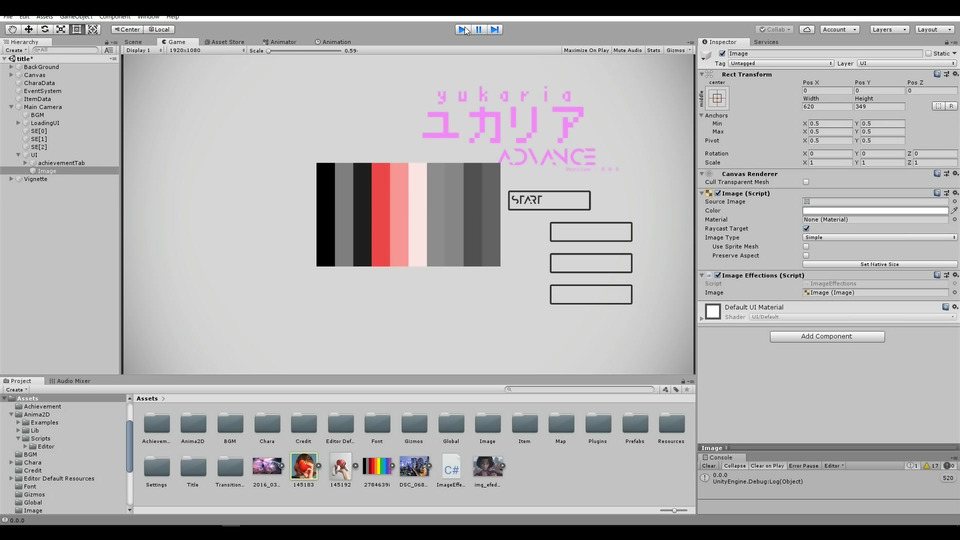Enable Cull Transparent Mesh checkbox

click(x=807, y=182)
